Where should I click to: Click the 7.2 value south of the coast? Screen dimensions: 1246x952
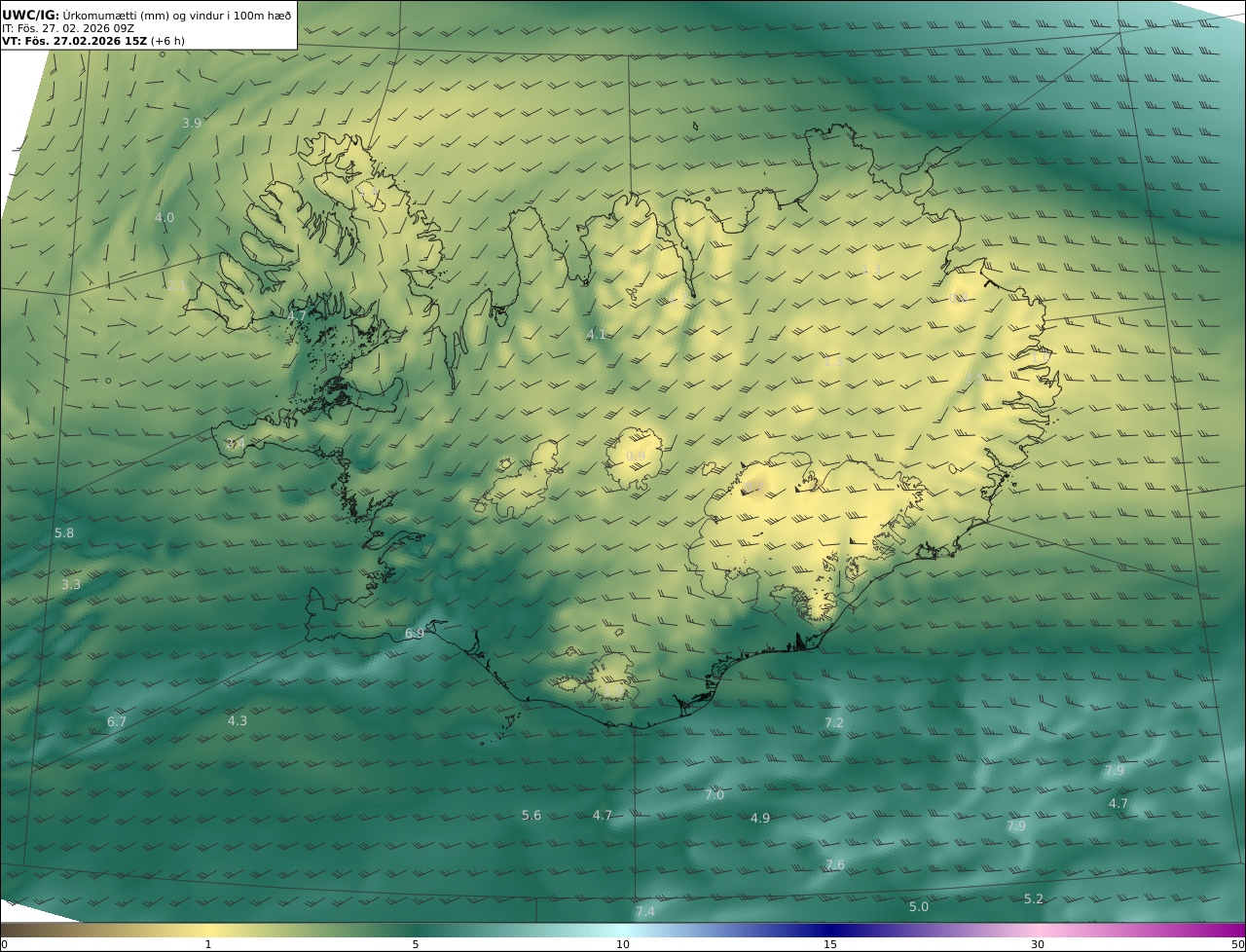(x=834, y=722)
